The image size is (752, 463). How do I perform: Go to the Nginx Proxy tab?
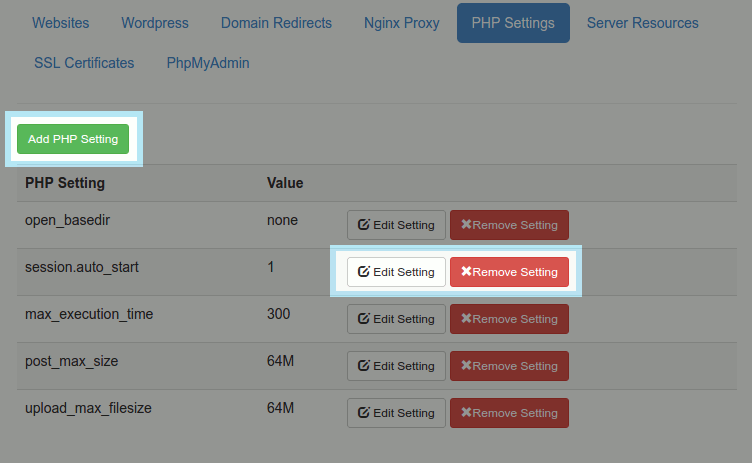(x=401, y=23)
